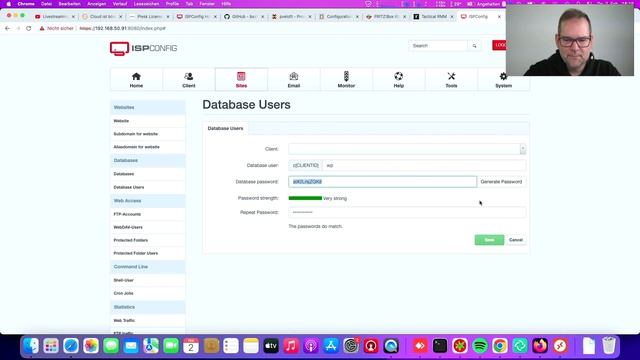This screenshot has height=360, width=640.
Task: Click the not-secure warning icon
Action: tap(42, 29)
